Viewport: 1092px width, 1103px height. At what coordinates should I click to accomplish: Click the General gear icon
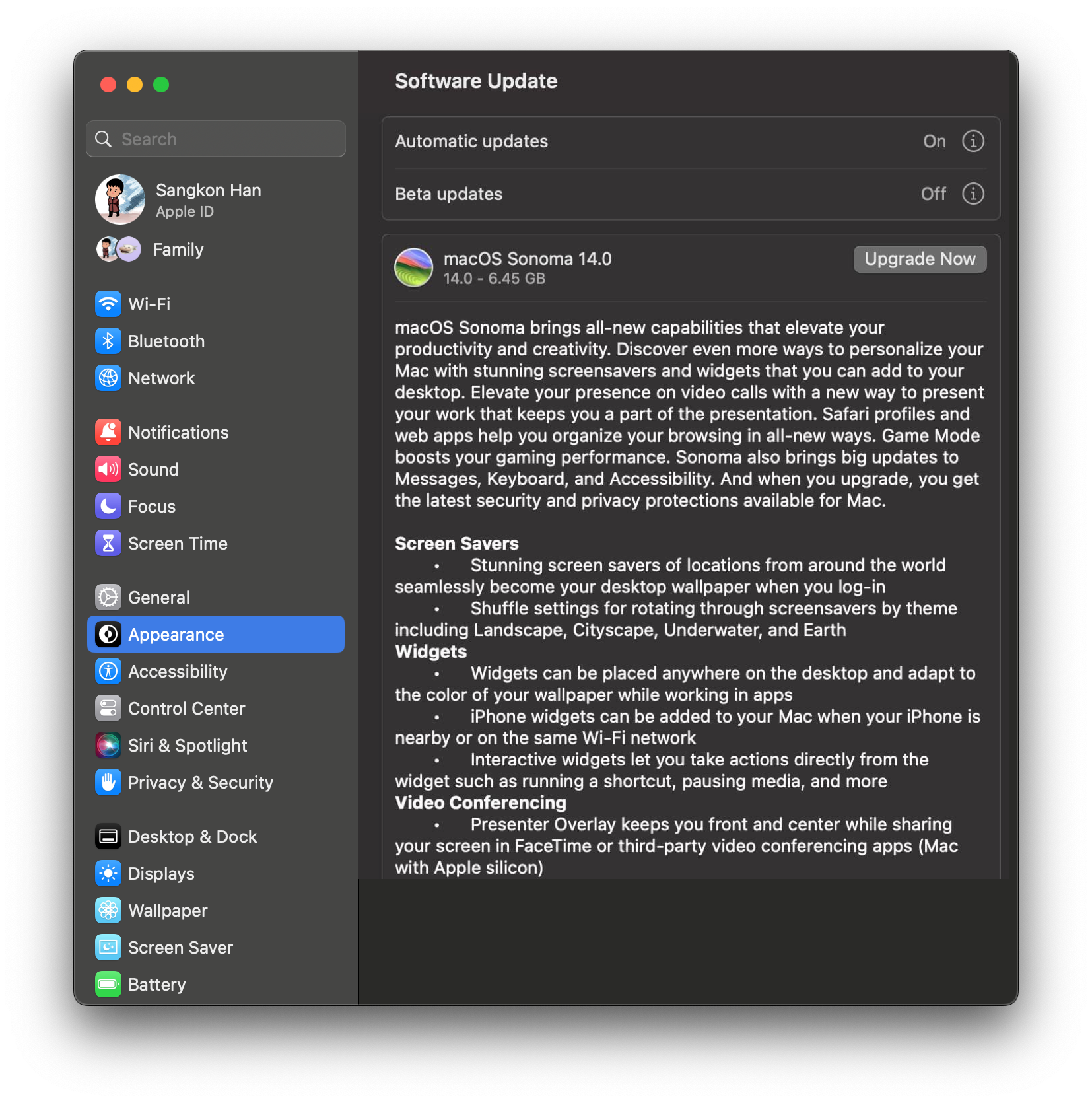point(108,597)
